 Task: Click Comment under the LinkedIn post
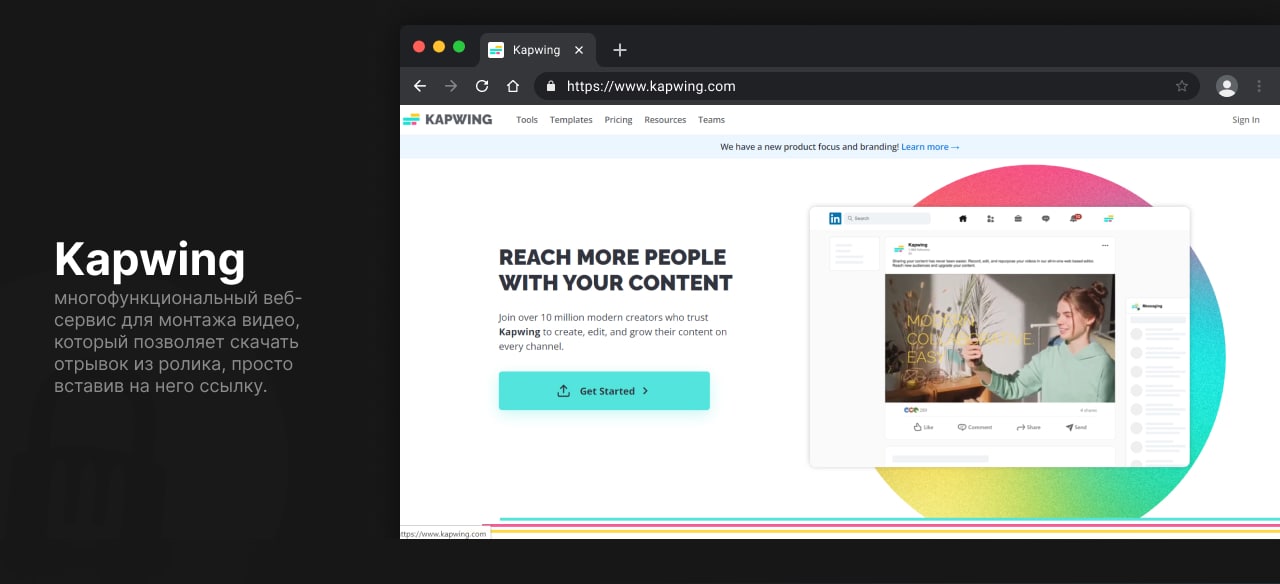975,427
